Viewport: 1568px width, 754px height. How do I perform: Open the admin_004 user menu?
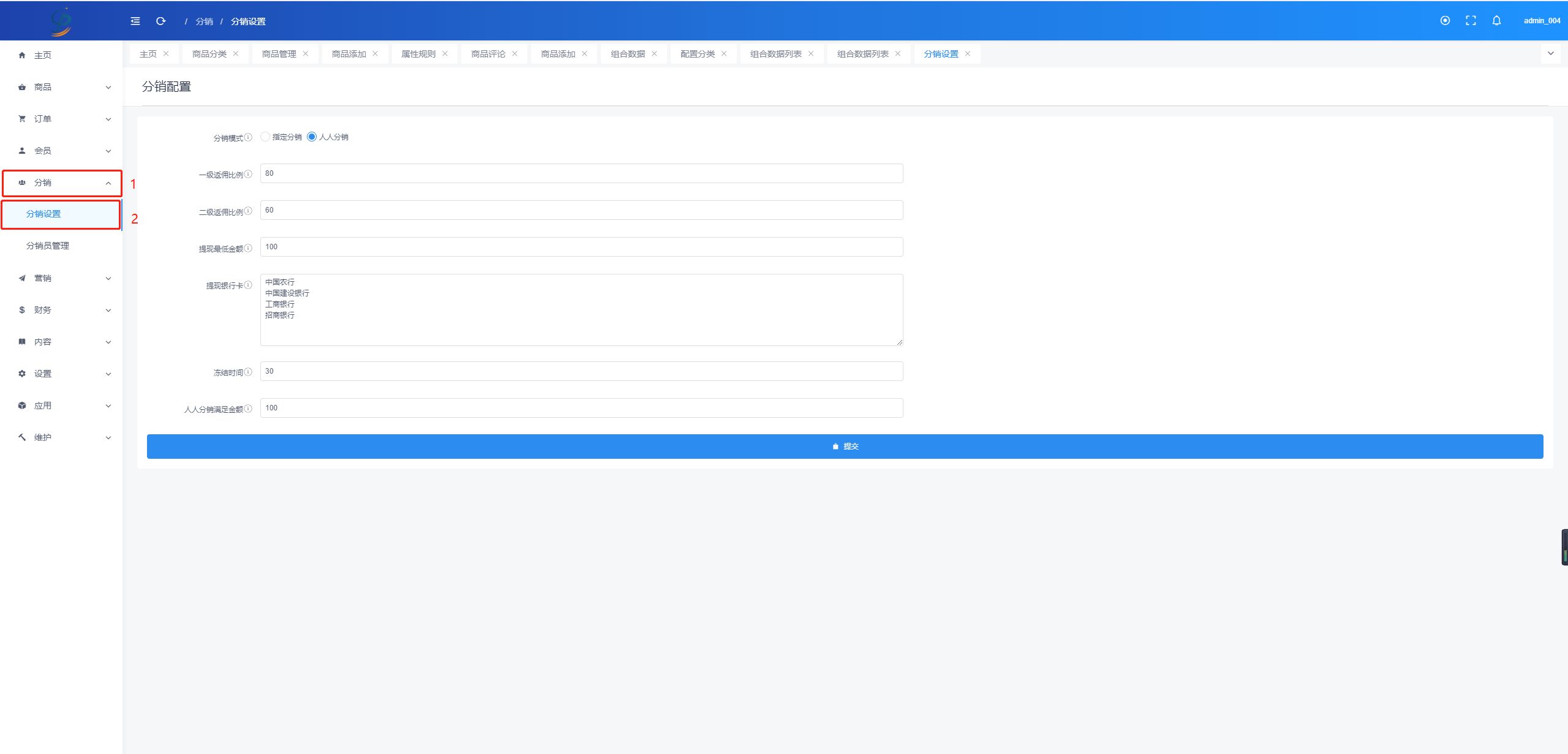(x=1542, y=20)
